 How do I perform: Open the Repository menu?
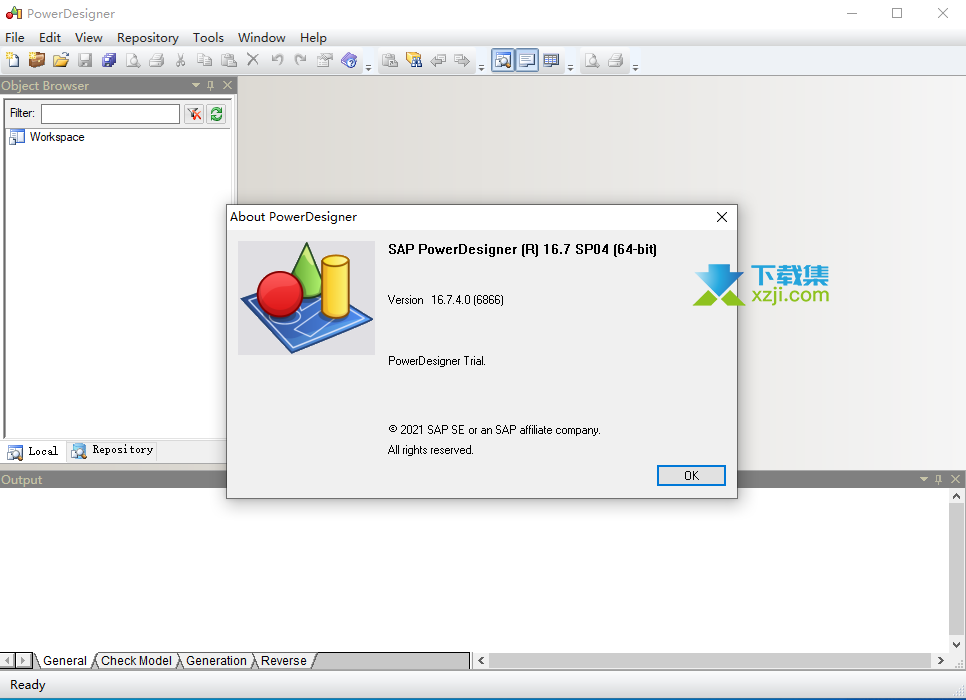pyautogui.click(x=148, y=38)
